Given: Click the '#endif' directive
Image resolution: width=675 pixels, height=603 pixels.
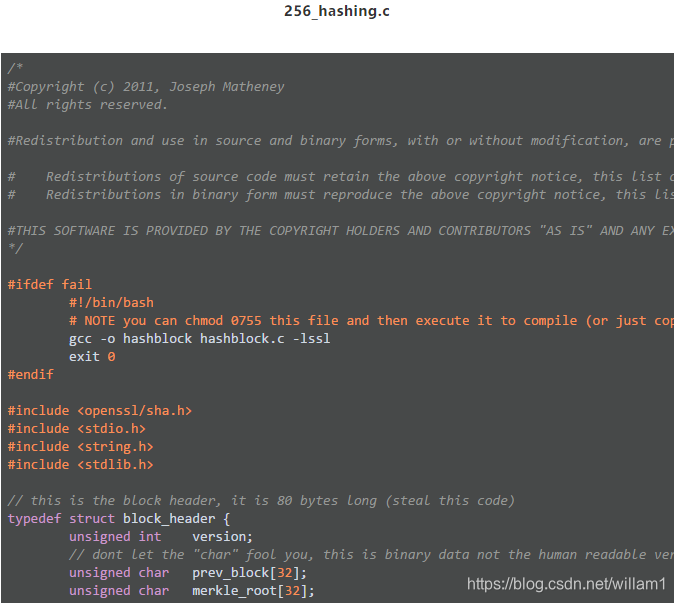Looking at the screenshot, I should click(31, 374).
